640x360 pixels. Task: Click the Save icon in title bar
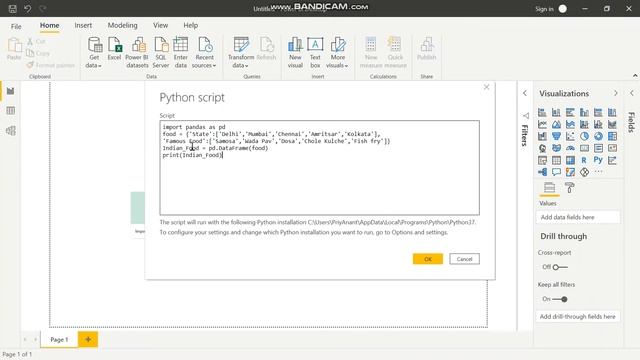point(13,9)
